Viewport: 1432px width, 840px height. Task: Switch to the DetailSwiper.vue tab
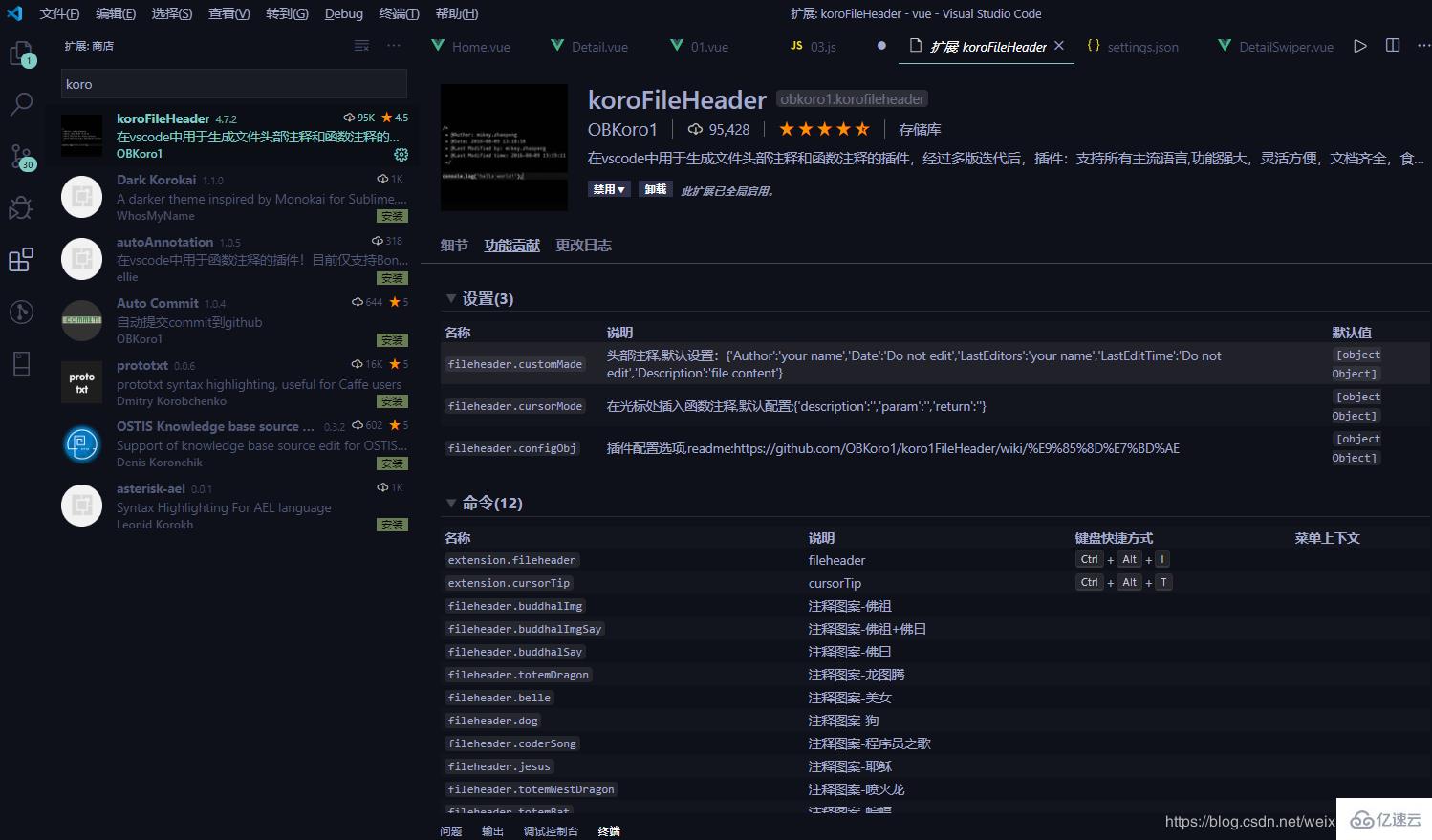1275,46
